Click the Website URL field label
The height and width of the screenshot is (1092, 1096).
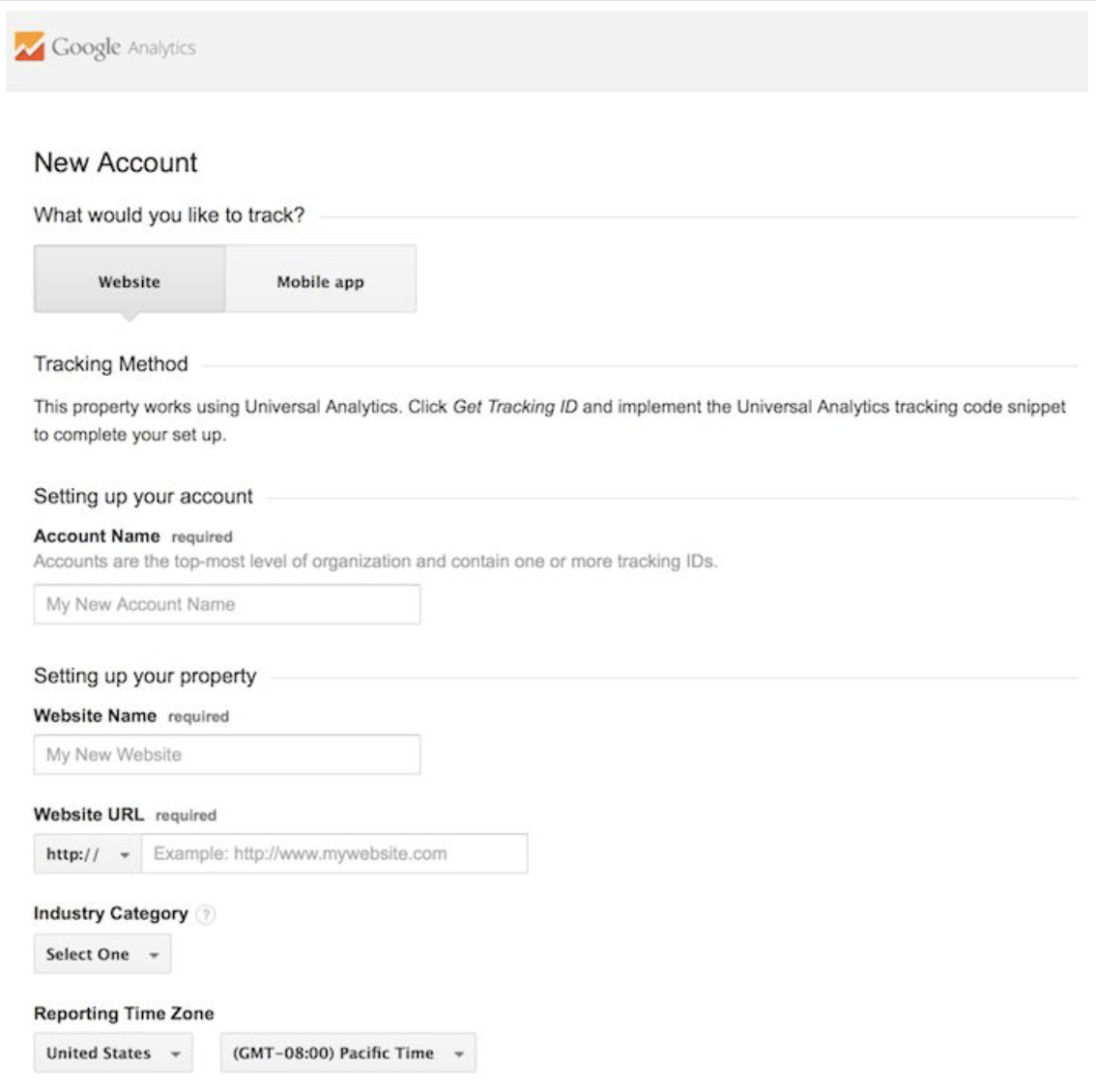88,815
